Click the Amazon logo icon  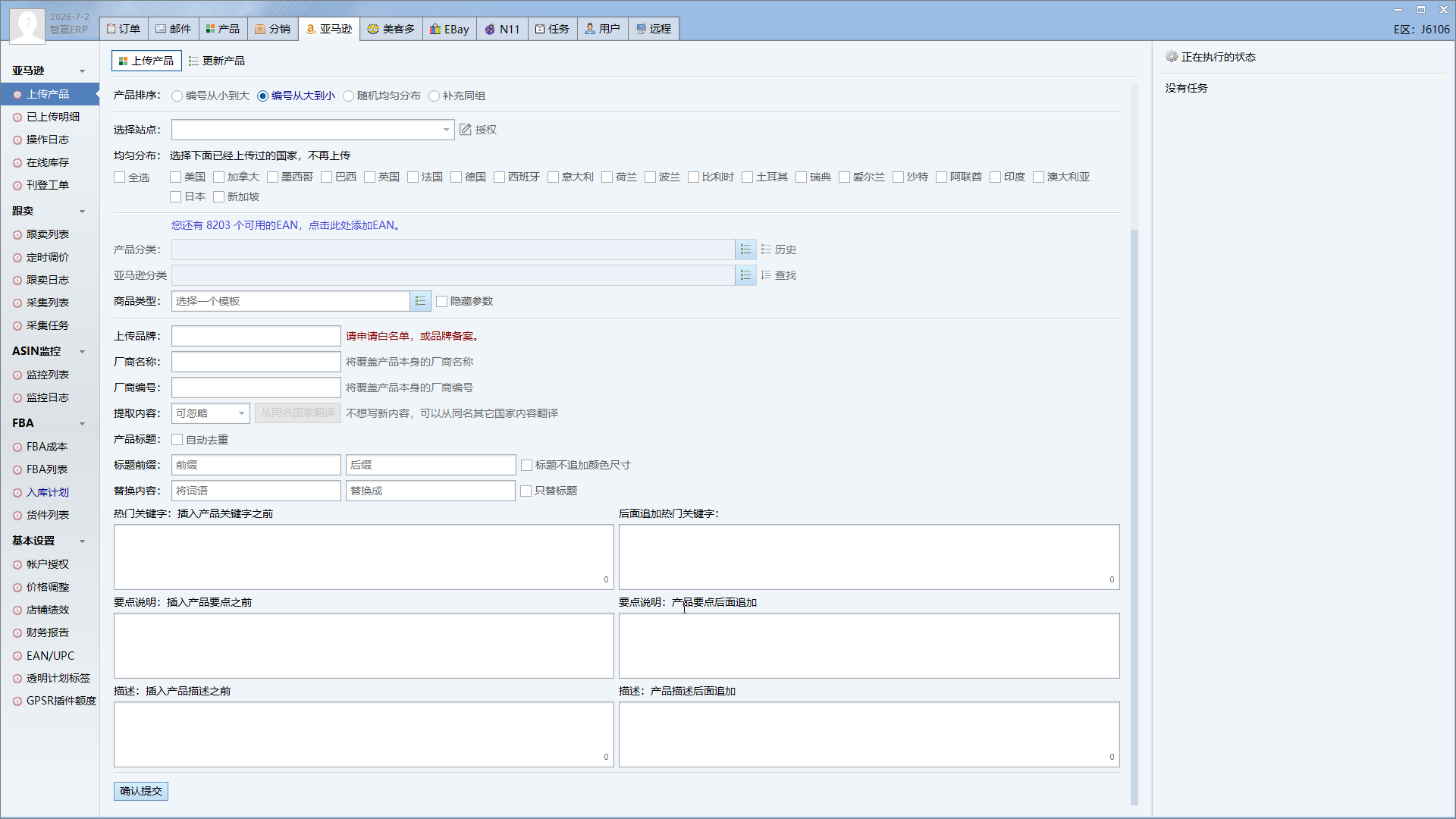pos(310,29)
